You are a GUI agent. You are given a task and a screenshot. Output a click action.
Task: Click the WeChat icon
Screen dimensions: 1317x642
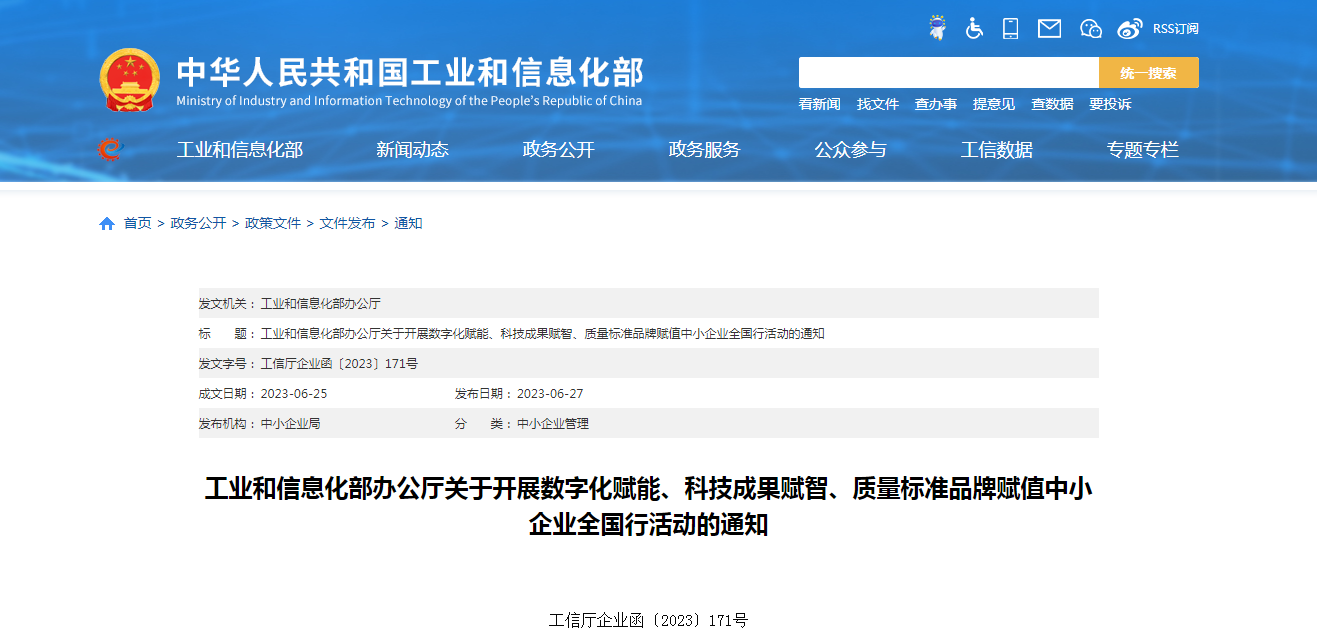pyautogui.click(x=1090, y=28)
